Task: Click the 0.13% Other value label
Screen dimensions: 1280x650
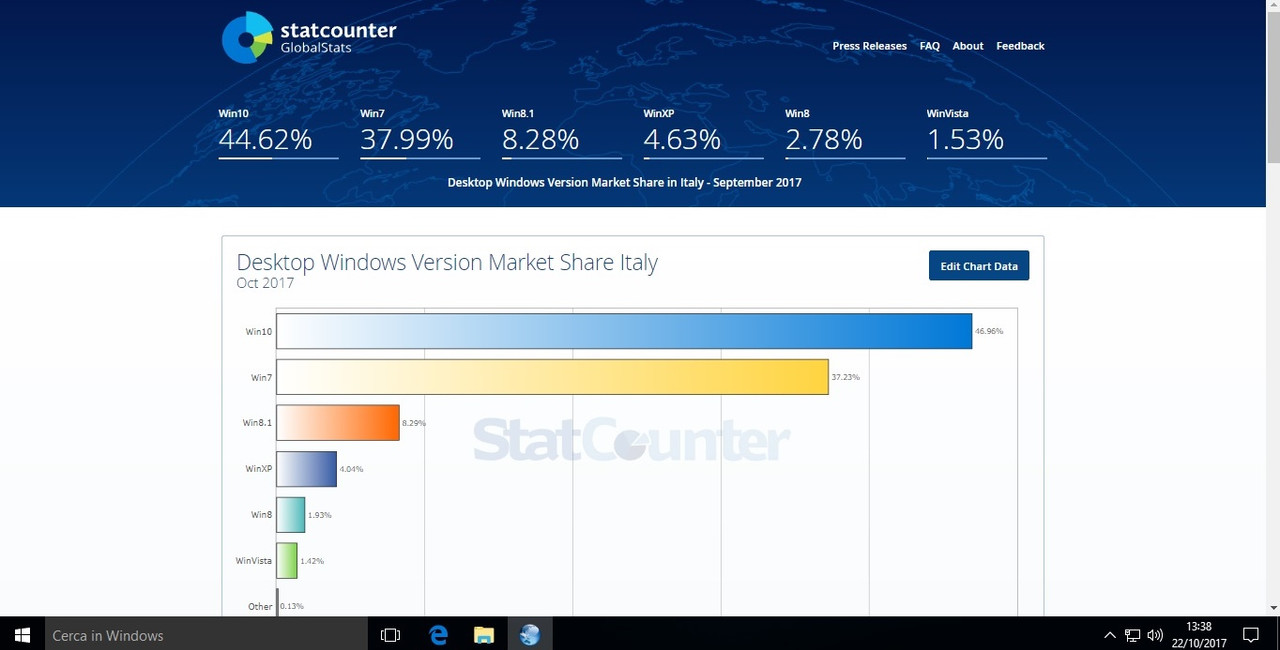Action: click(x=292, y=607)
